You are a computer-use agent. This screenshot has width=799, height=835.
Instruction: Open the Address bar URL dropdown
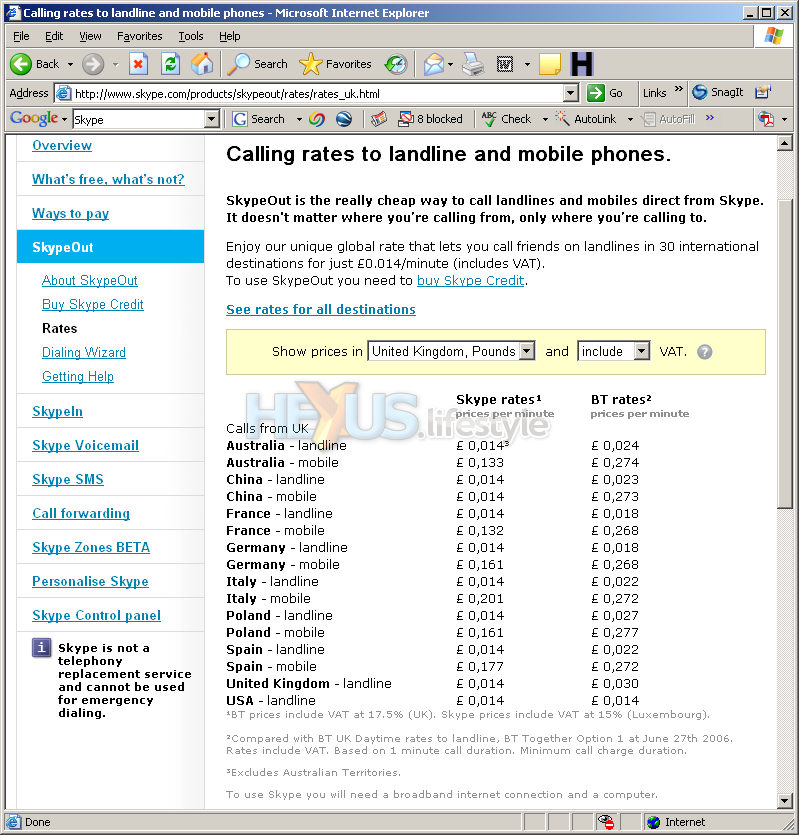(x=570, y=93)
